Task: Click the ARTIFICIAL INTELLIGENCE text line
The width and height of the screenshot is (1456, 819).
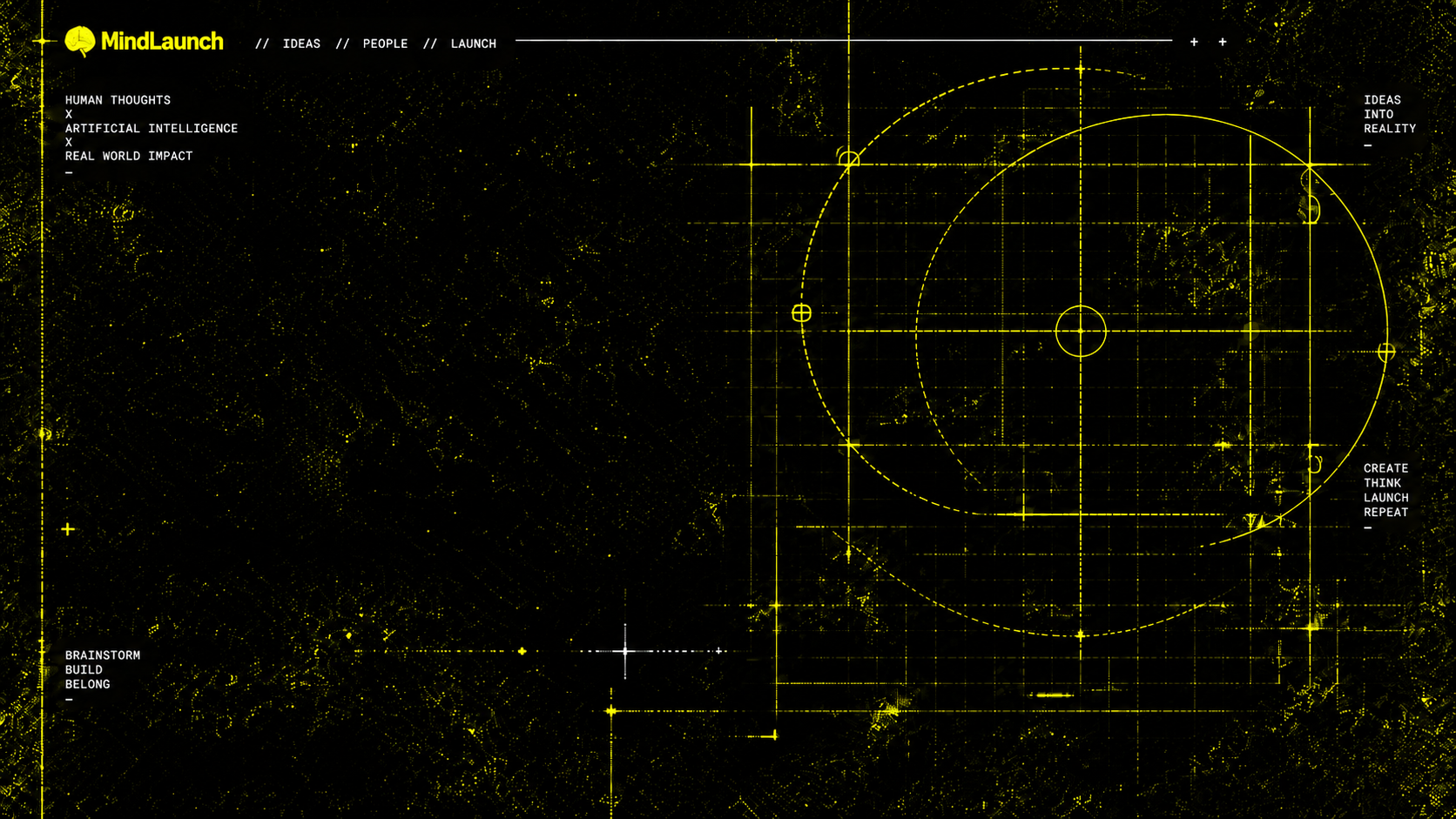Action: 152,128
